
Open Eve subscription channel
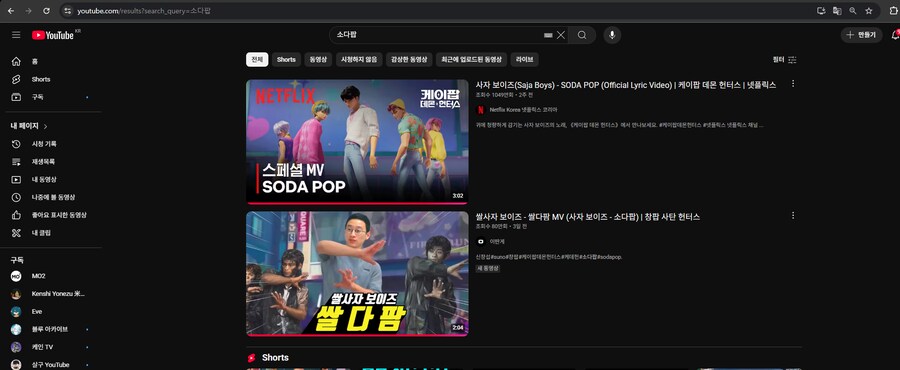coord(37,311)
